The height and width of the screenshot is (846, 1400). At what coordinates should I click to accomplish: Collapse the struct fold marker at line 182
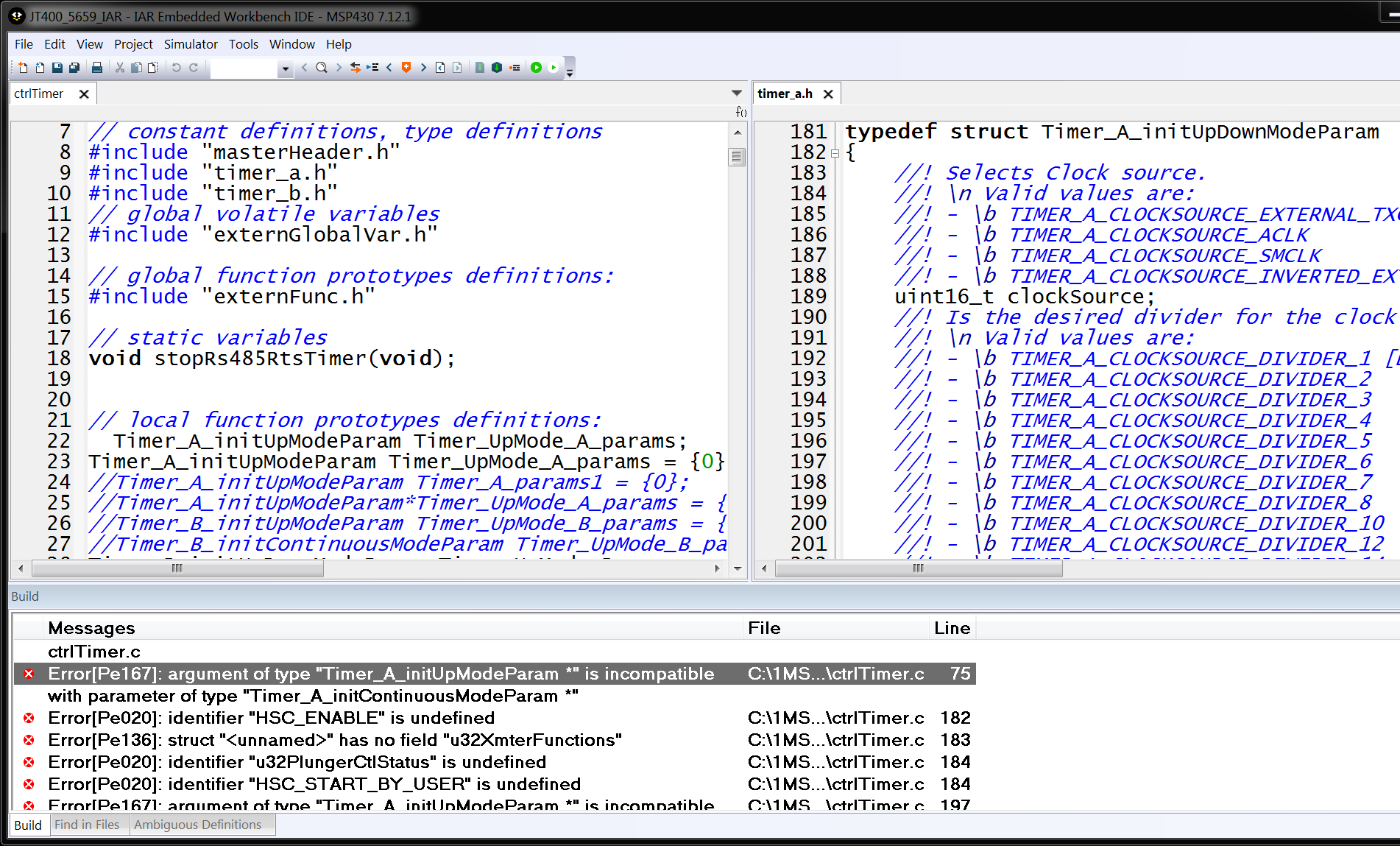pyautogui.click(x=835, y=153)
